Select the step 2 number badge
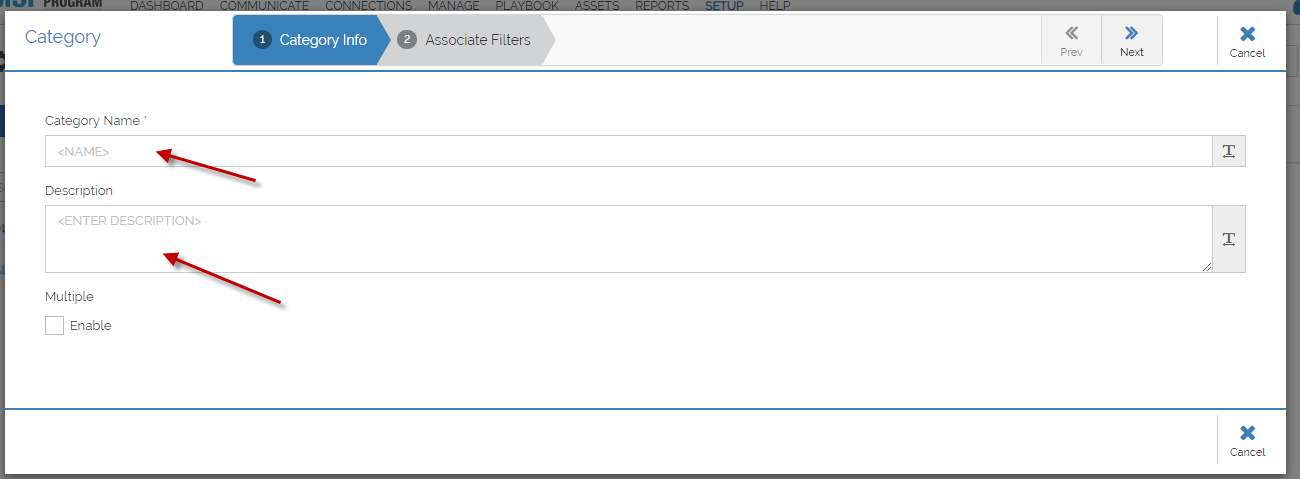 click(407, 40)
